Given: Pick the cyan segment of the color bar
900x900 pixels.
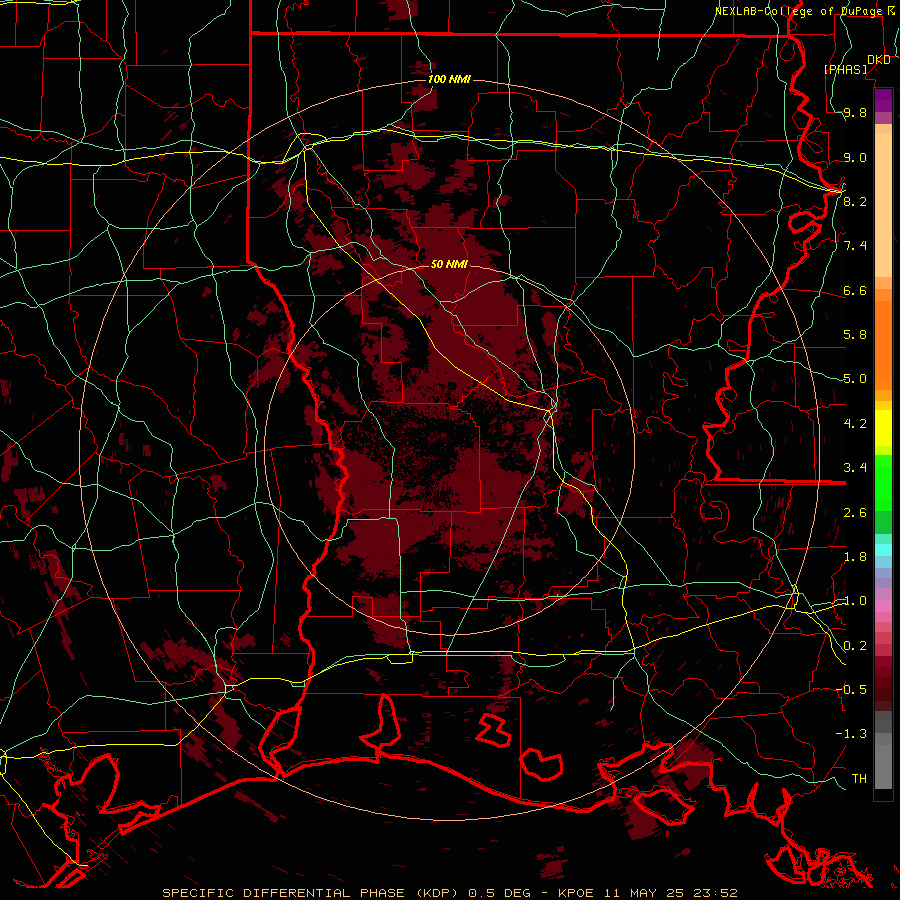Looking at the screenshot, I should pos(883,550).
